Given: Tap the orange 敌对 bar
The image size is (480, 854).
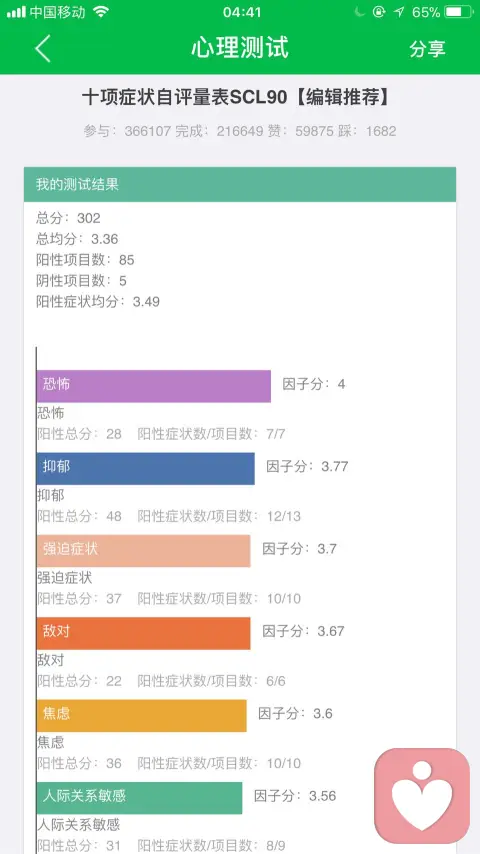Looking at the screenshot, I should [x=144, y=633].
